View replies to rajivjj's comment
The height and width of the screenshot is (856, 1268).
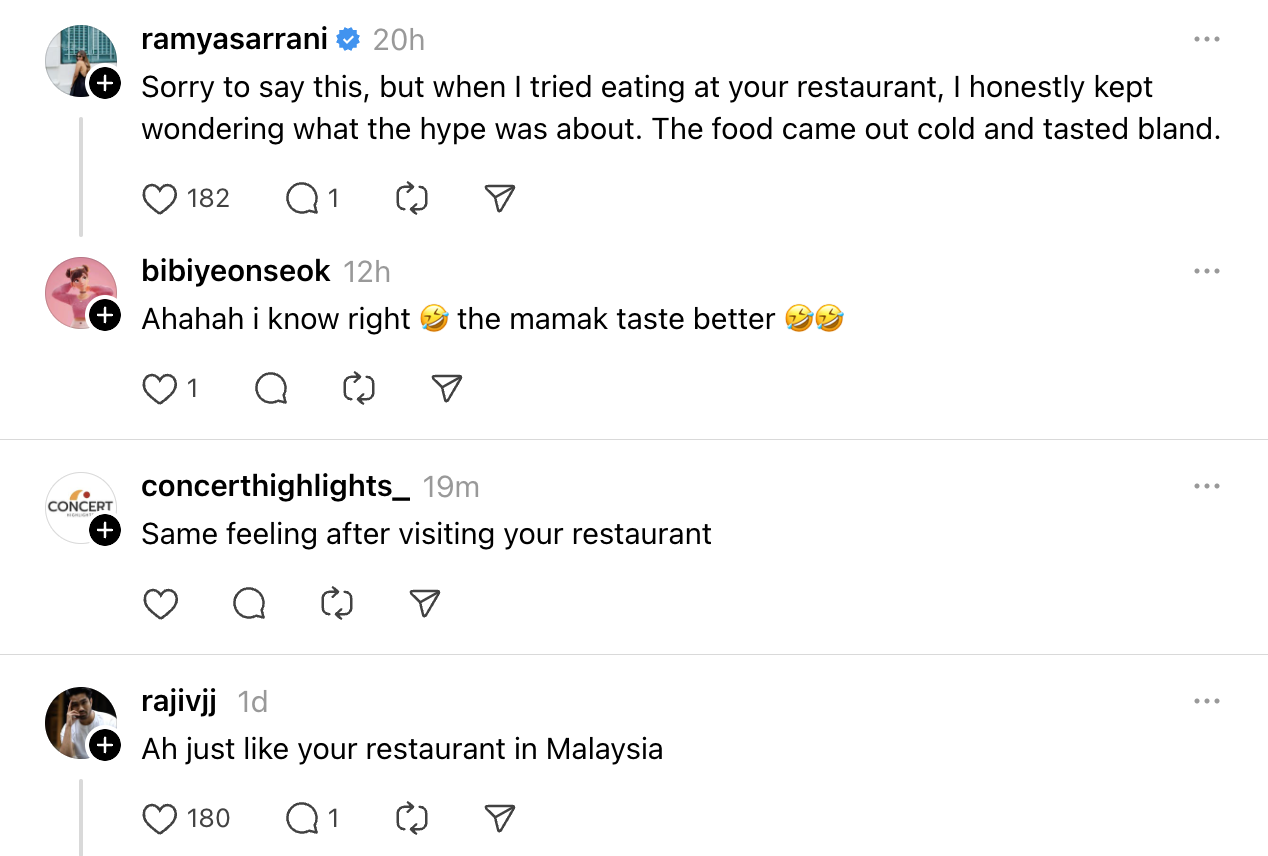(x=302, y=819)
